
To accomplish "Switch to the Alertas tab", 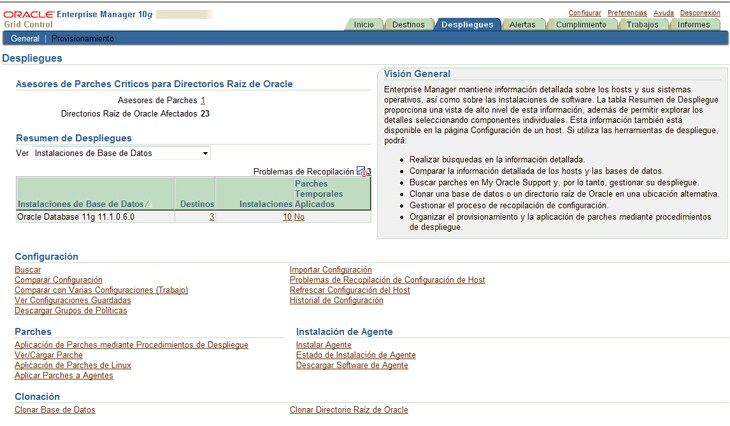I will pos(522,24).
